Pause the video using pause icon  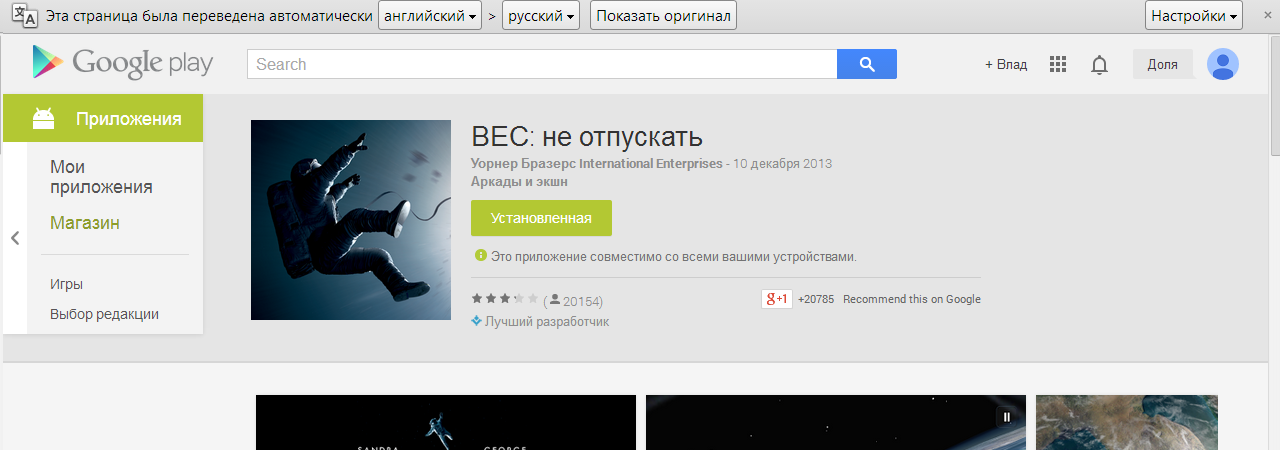pos(1007,417)
